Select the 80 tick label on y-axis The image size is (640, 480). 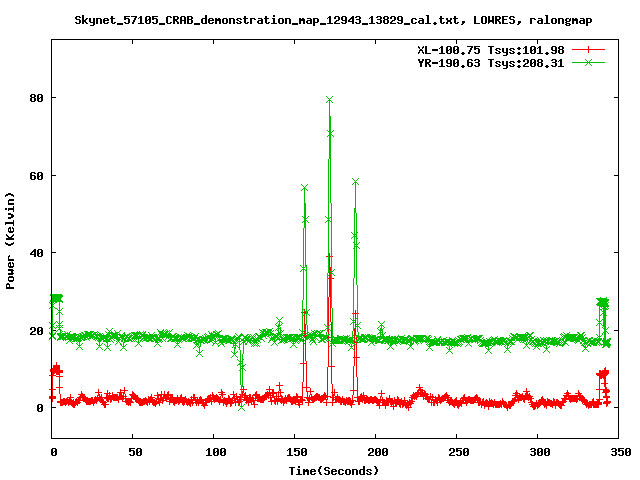click(37, 98)
